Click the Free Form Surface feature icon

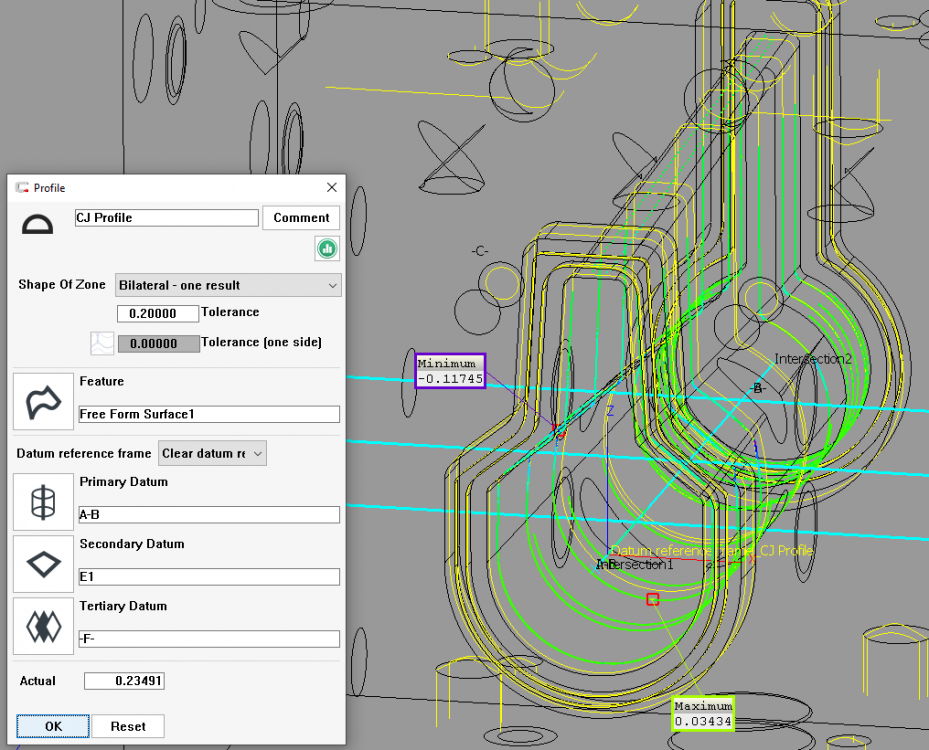(x=43, y=401)
